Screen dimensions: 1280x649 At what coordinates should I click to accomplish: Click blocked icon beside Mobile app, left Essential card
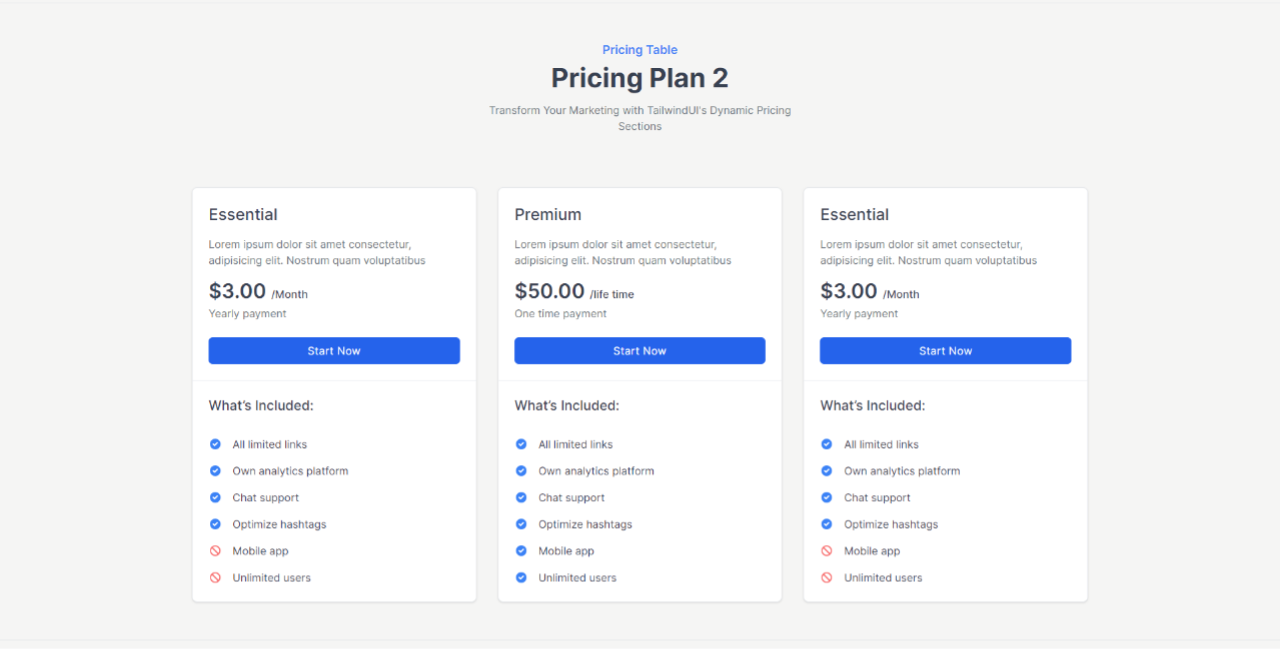point(215,551)
